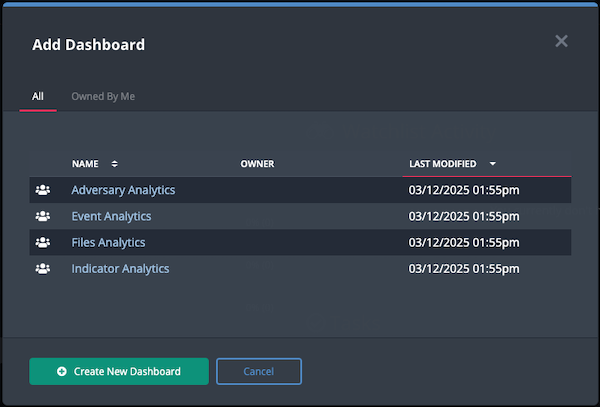Toggle the Name column sort arrows
The width and height of the screenshot is (600, 407).
[x=114, y=164]
